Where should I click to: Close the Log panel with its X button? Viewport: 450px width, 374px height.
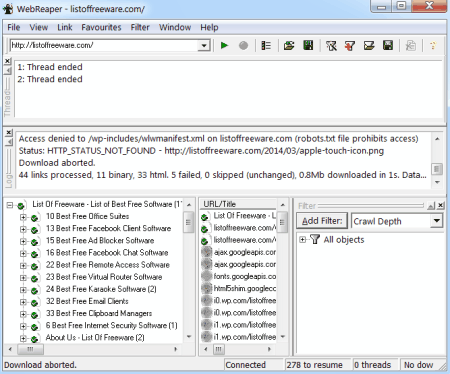pyautogui.click(x=8, y=133)
